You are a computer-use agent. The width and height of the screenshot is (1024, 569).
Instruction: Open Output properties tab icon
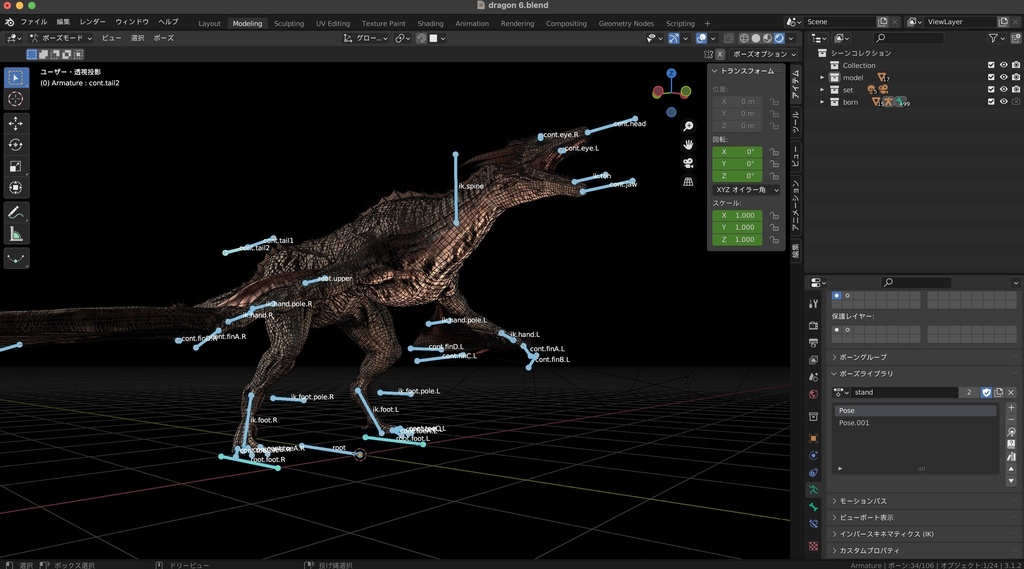tap(813, 342)
